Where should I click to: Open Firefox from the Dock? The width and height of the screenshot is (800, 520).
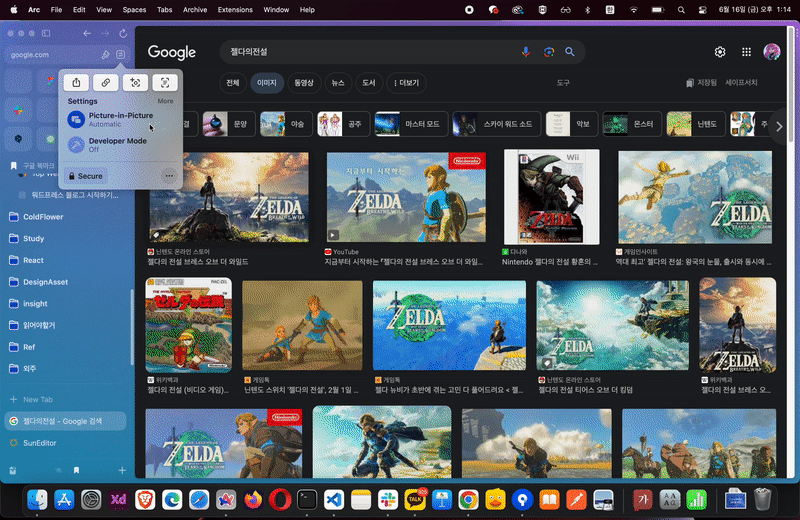(x=253, y=500)
